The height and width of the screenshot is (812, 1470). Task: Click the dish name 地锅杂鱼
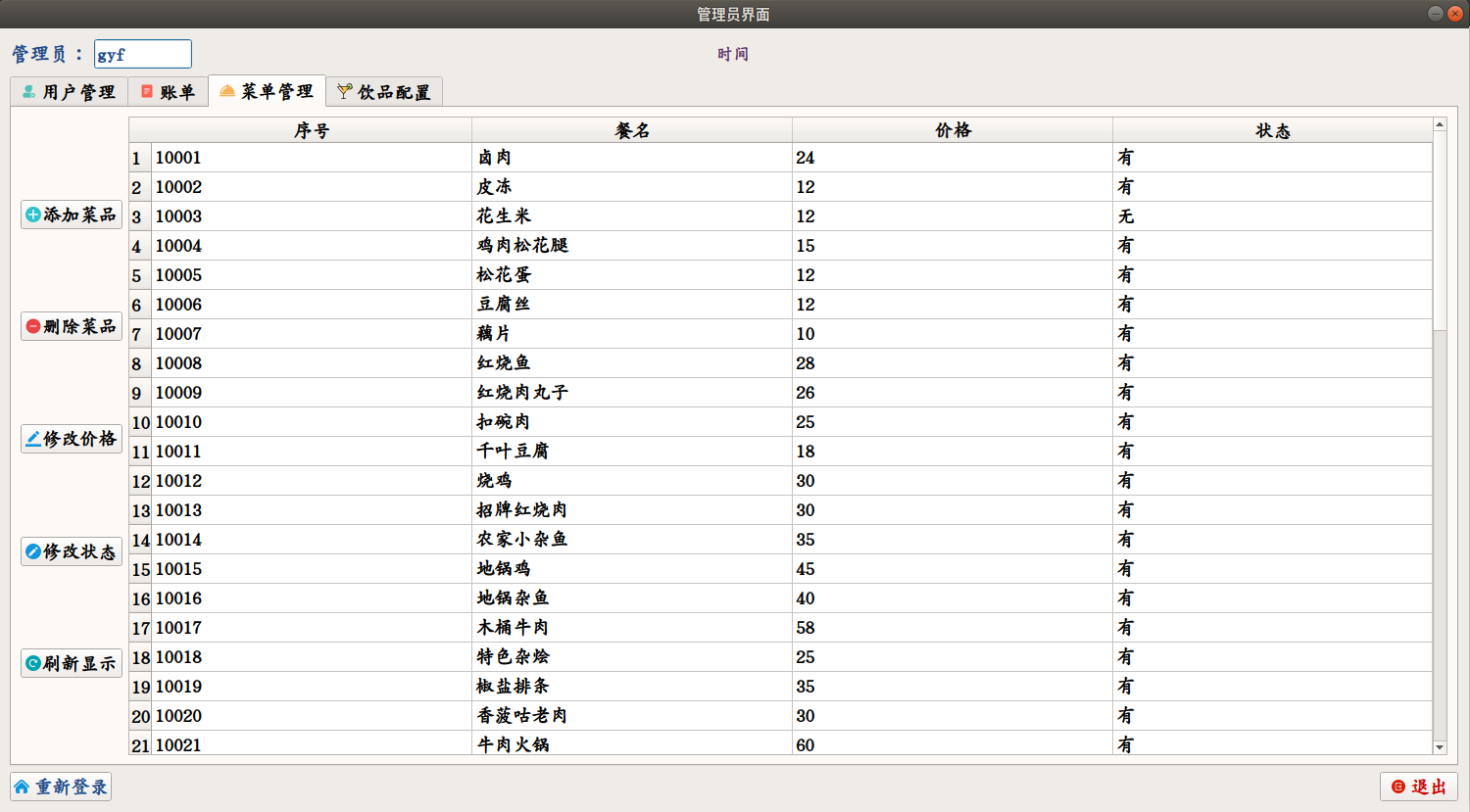click(513, 598)
